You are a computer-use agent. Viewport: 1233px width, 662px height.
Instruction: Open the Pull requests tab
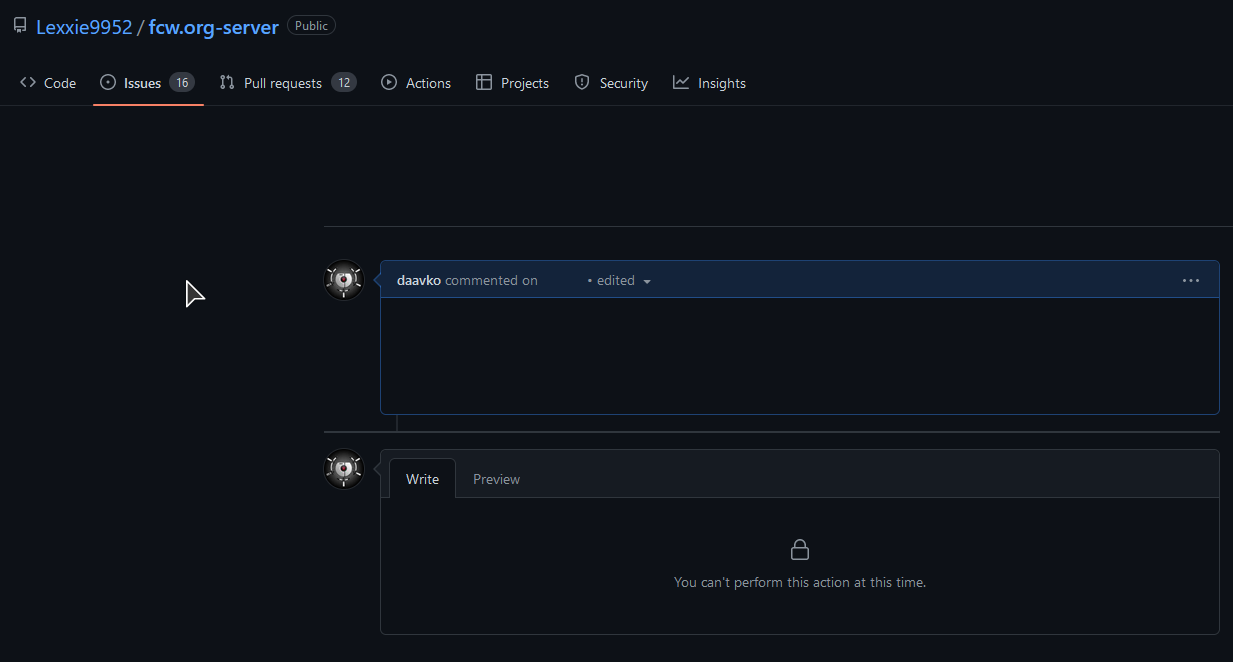(x=288, y=83)
